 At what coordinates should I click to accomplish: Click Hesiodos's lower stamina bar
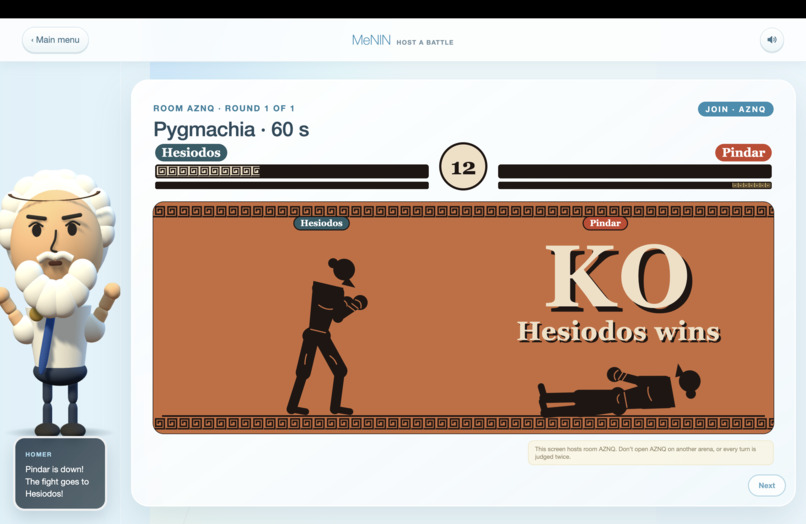pos(292,185)
